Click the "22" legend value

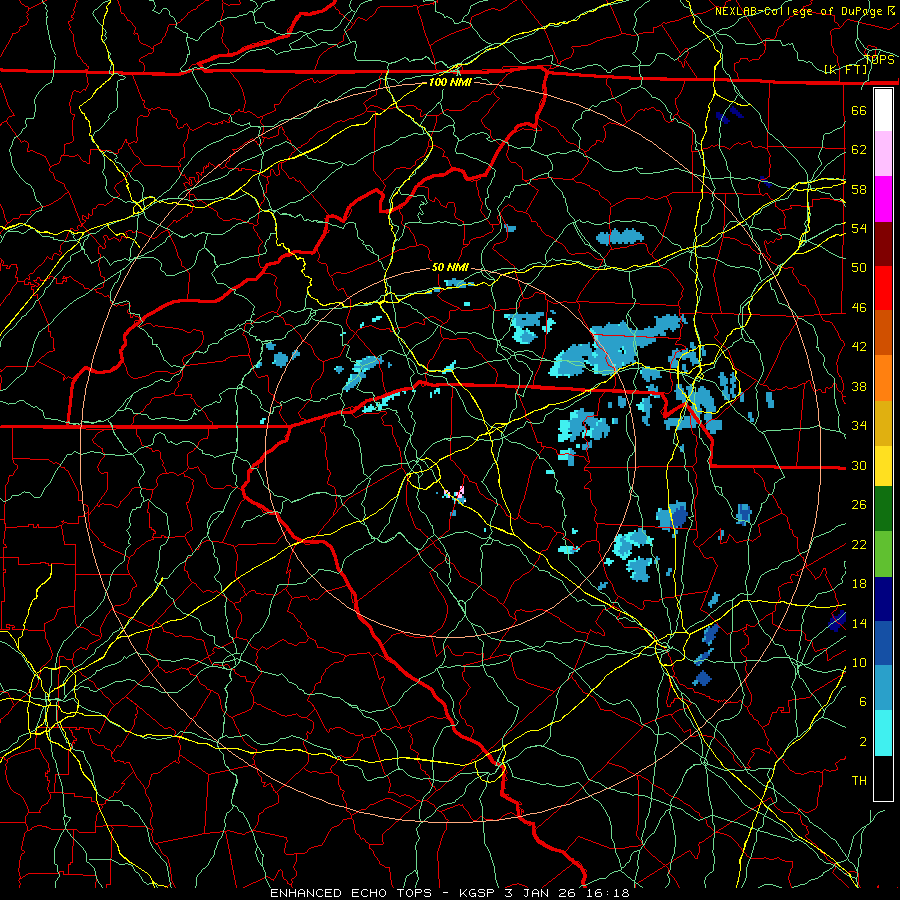[x=859, y=544]
